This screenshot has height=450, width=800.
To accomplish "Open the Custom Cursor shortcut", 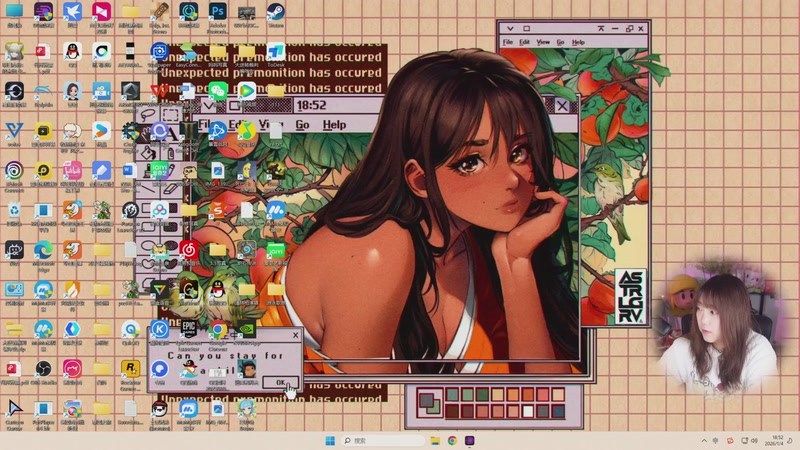I will pyautogui.click(x=14, y=408).
